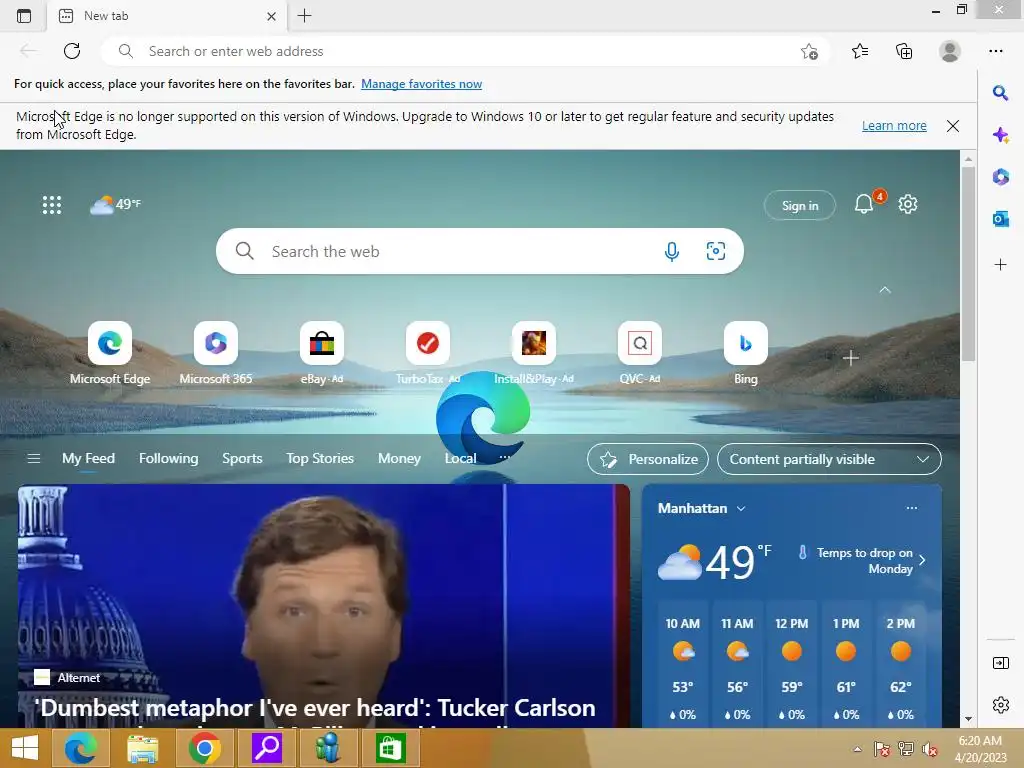Open the Content partially visible dropdown
This screenshot has width=1024, height=768.
[x=829, y=459]
